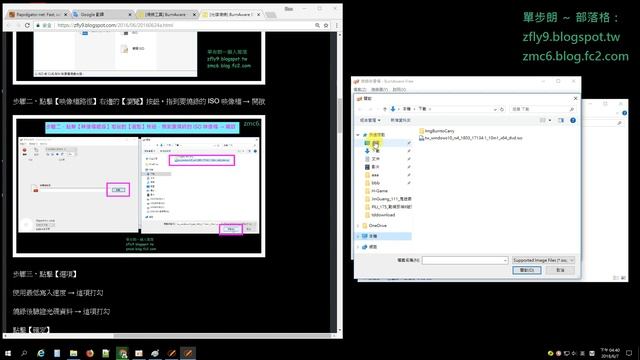640x360 pixels.
Task: Open the second menu in BurnAware window
Action: point(379,89)
